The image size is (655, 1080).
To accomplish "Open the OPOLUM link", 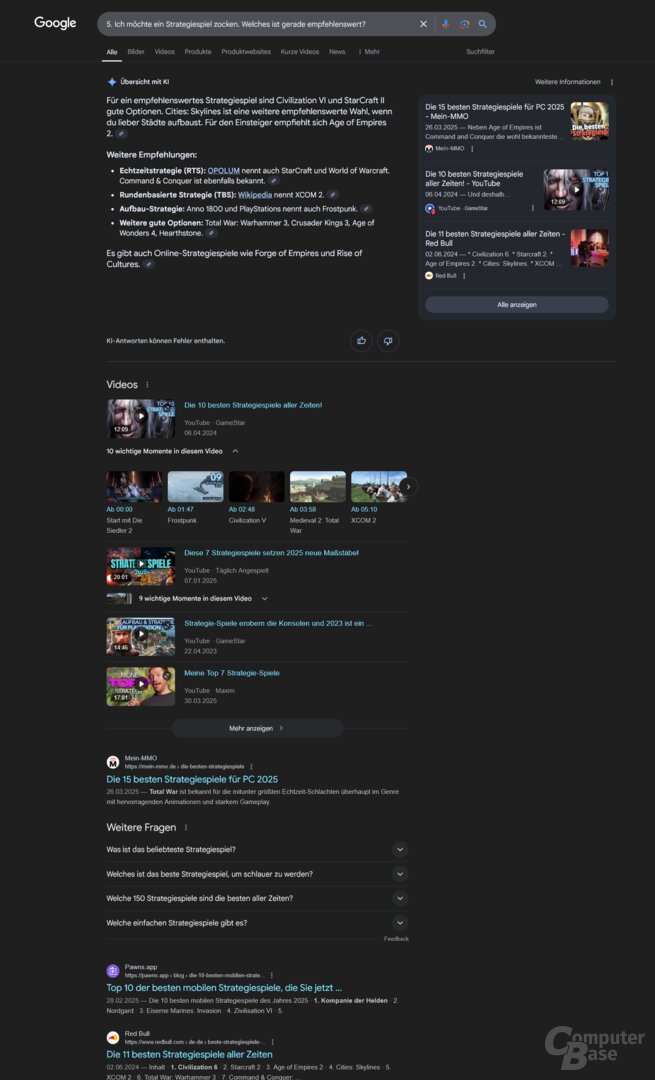I will point(223,170).
